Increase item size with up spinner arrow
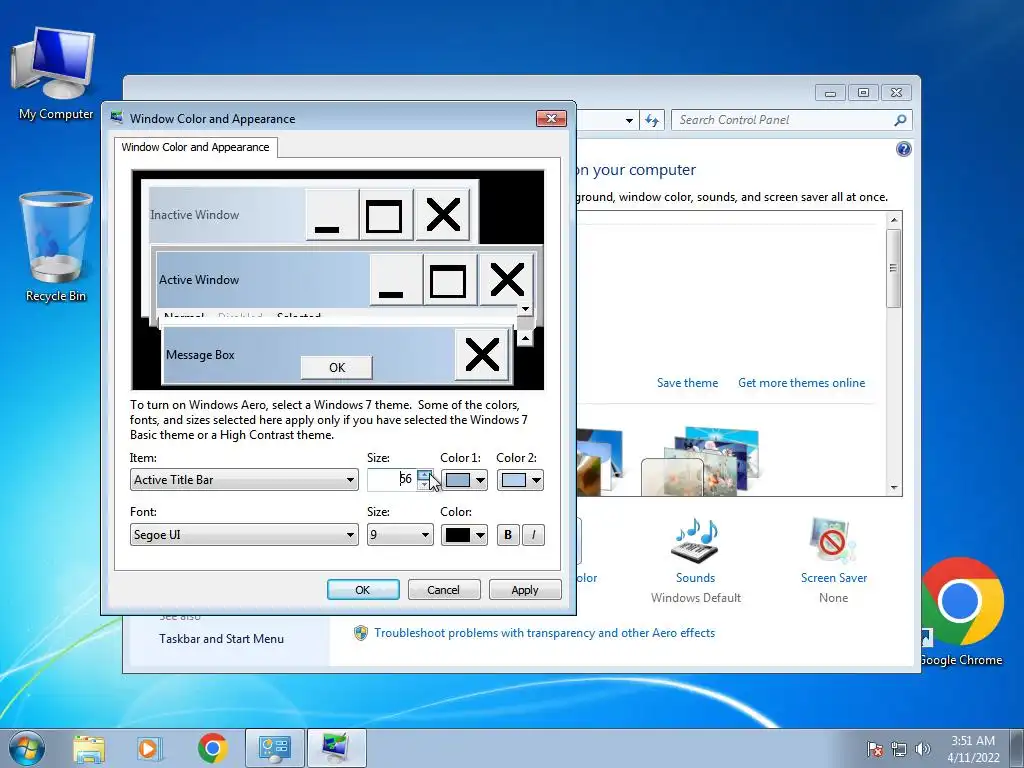This screenshot has width=1024, height=768. point(424,475)
